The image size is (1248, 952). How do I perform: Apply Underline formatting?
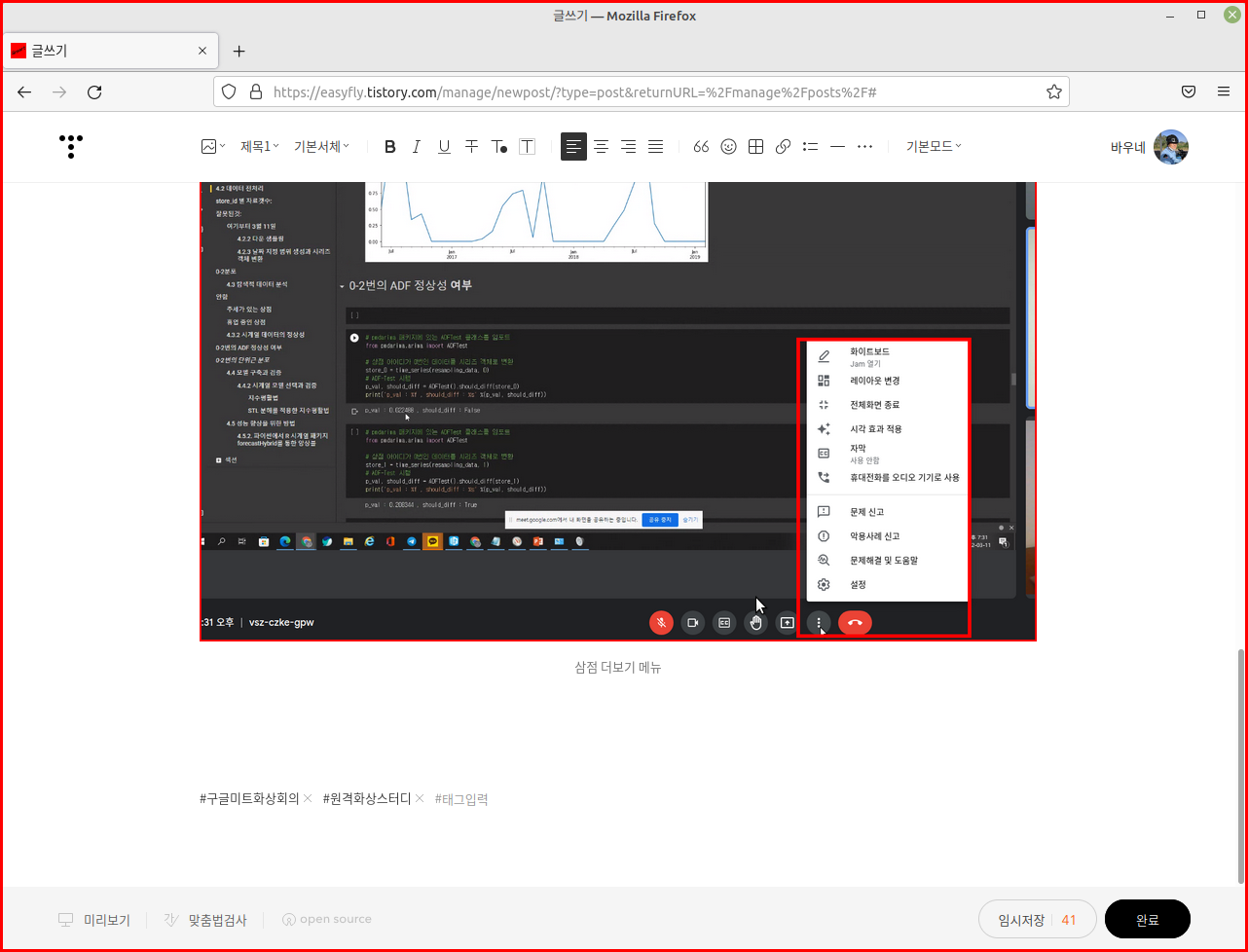(444, 147)
